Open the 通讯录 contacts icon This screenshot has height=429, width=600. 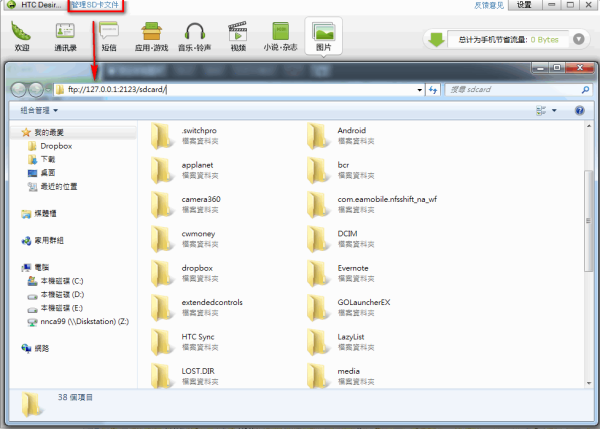[x=65, y=31]
